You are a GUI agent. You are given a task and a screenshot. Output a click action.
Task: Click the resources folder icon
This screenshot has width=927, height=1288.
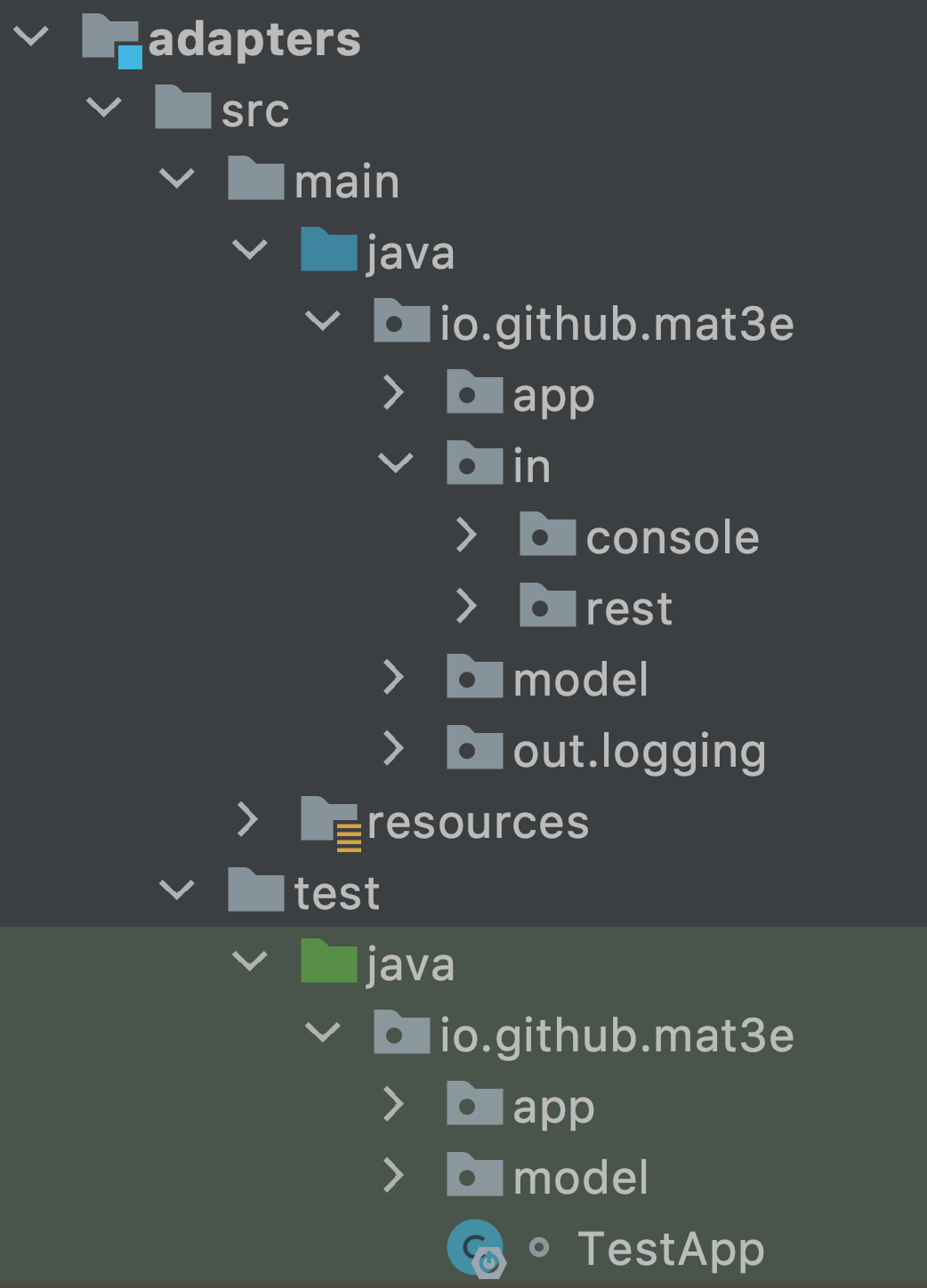[x=329, y=822]
